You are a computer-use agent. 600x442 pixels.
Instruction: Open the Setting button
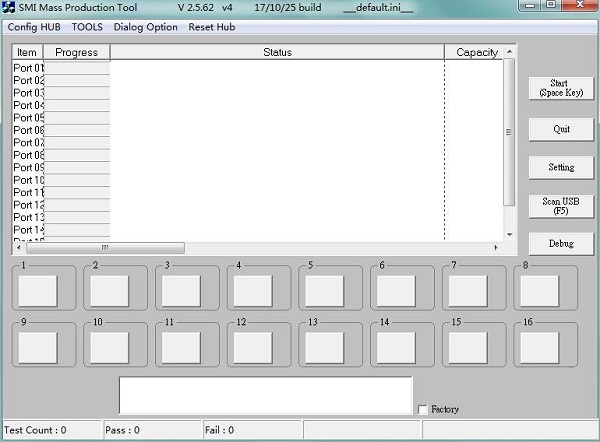coord(561,167)
